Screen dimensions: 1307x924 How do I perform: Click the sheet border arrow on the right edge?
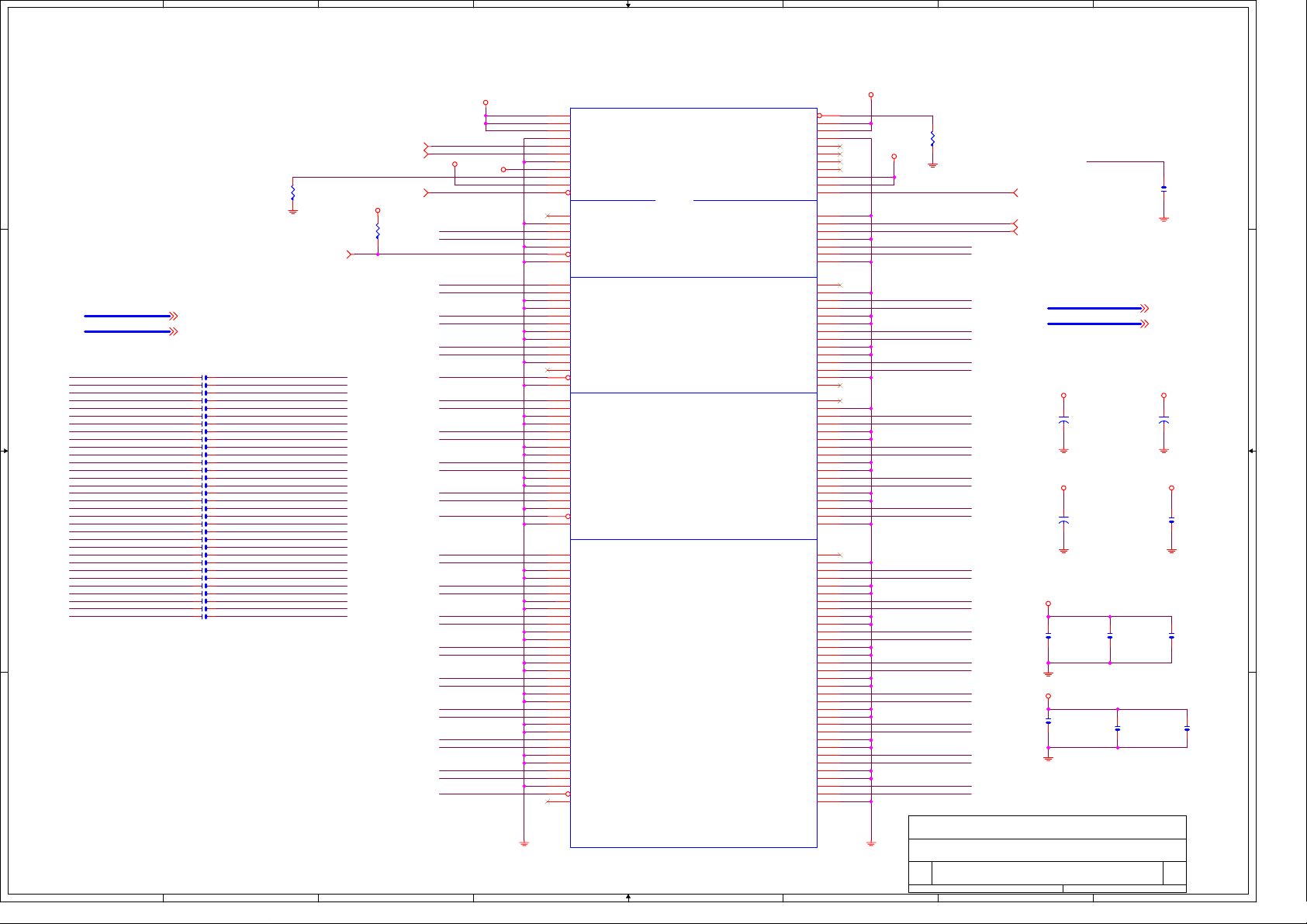pyautogui.click(x=1252, y=451)
